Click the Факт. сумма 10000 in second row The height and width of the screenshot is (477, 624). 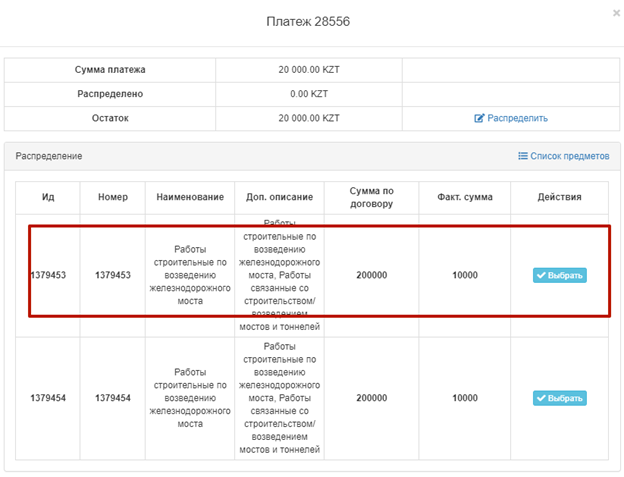pos(464,398)
